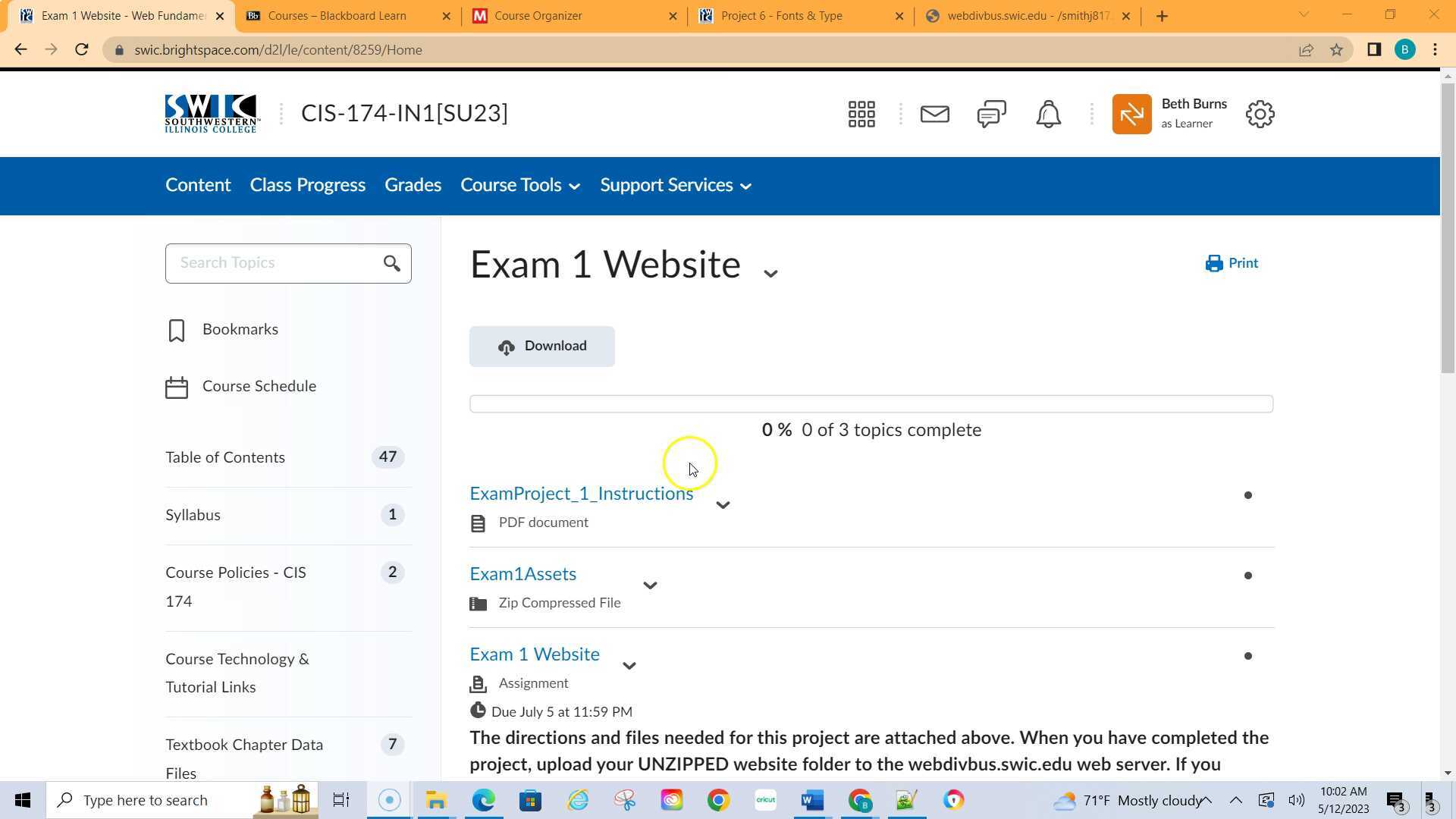
Task: Open the email message tool
Action: coord(934,114)
